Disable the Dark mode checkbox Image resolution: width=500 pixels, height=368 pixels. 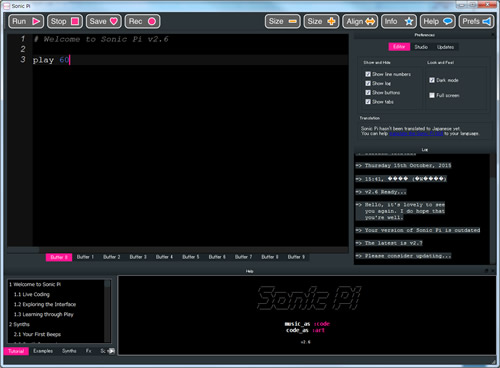432,80
